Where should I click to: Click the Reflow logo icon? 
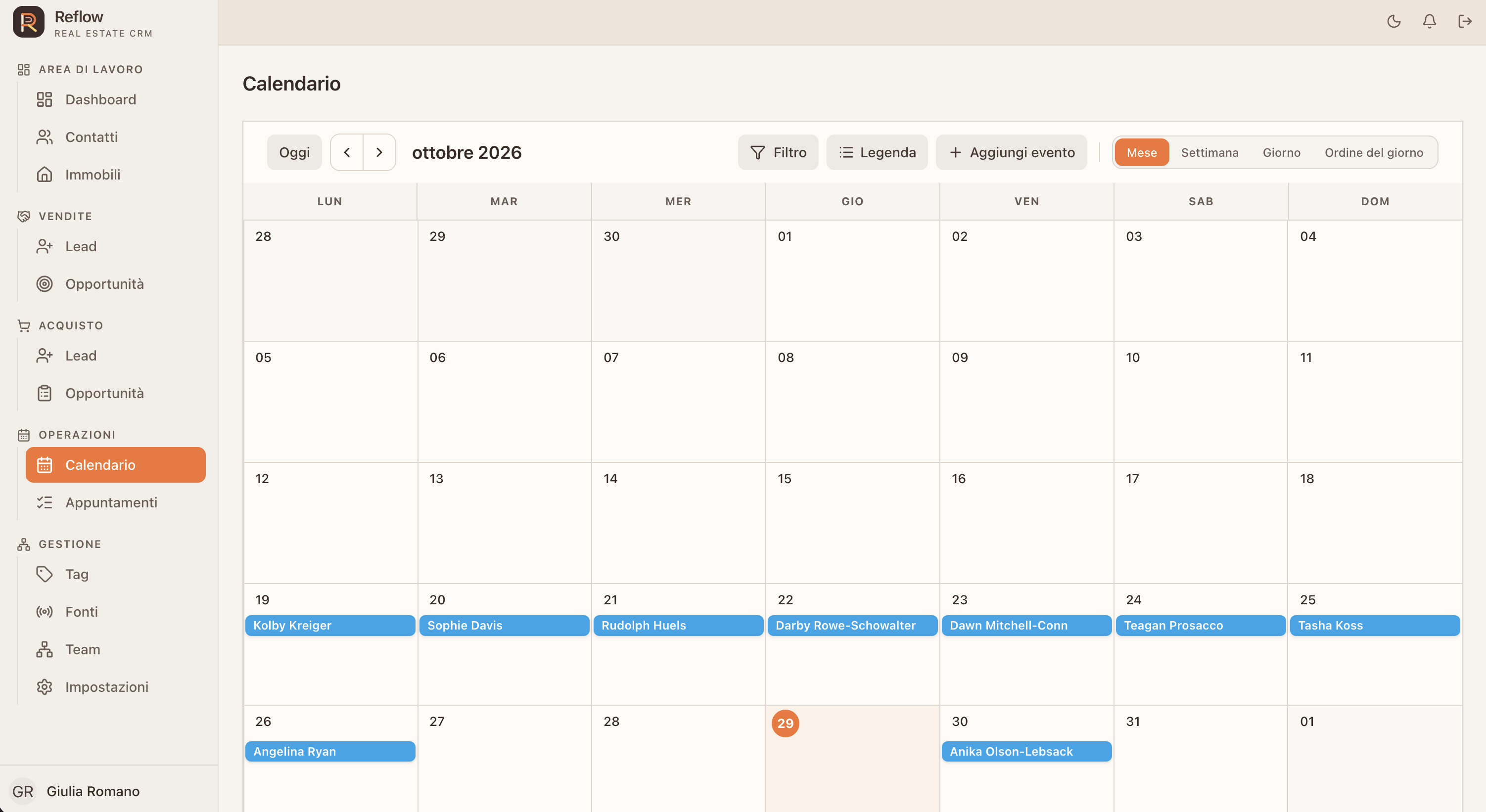(x=28, y=22)
